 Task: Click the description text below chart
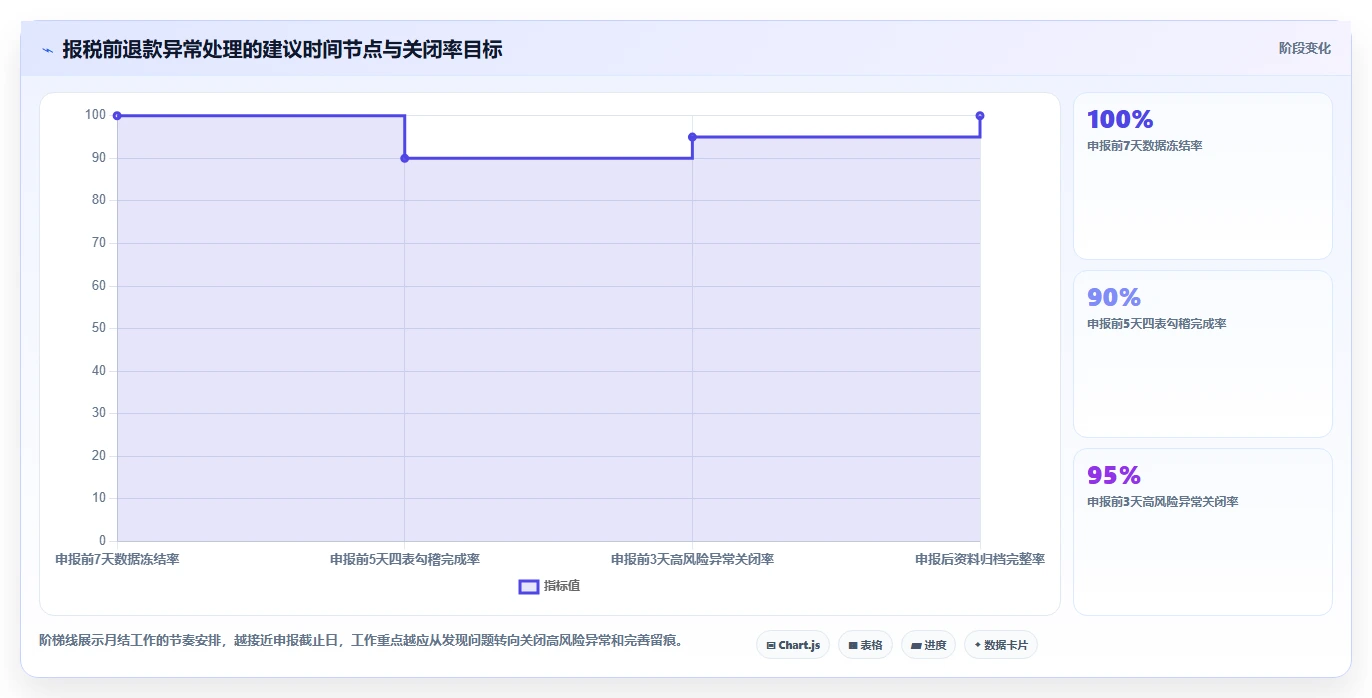[x=364, y=640]
